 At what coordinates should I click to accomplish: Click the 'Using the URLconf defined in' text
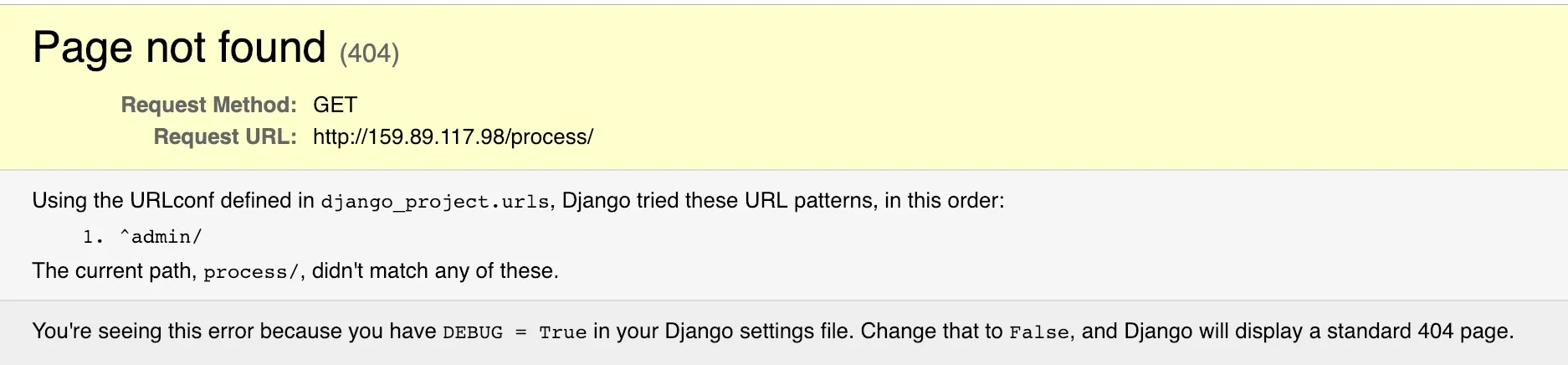tap(173, 201)
